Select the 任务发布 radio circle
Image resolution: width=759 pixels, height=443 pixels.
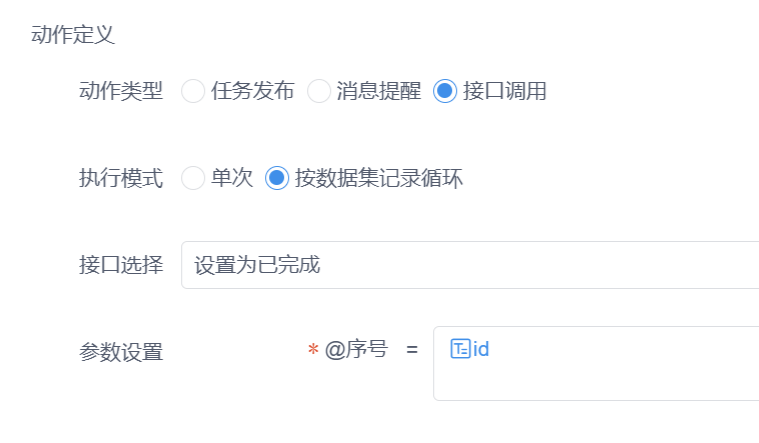point(193,91)
